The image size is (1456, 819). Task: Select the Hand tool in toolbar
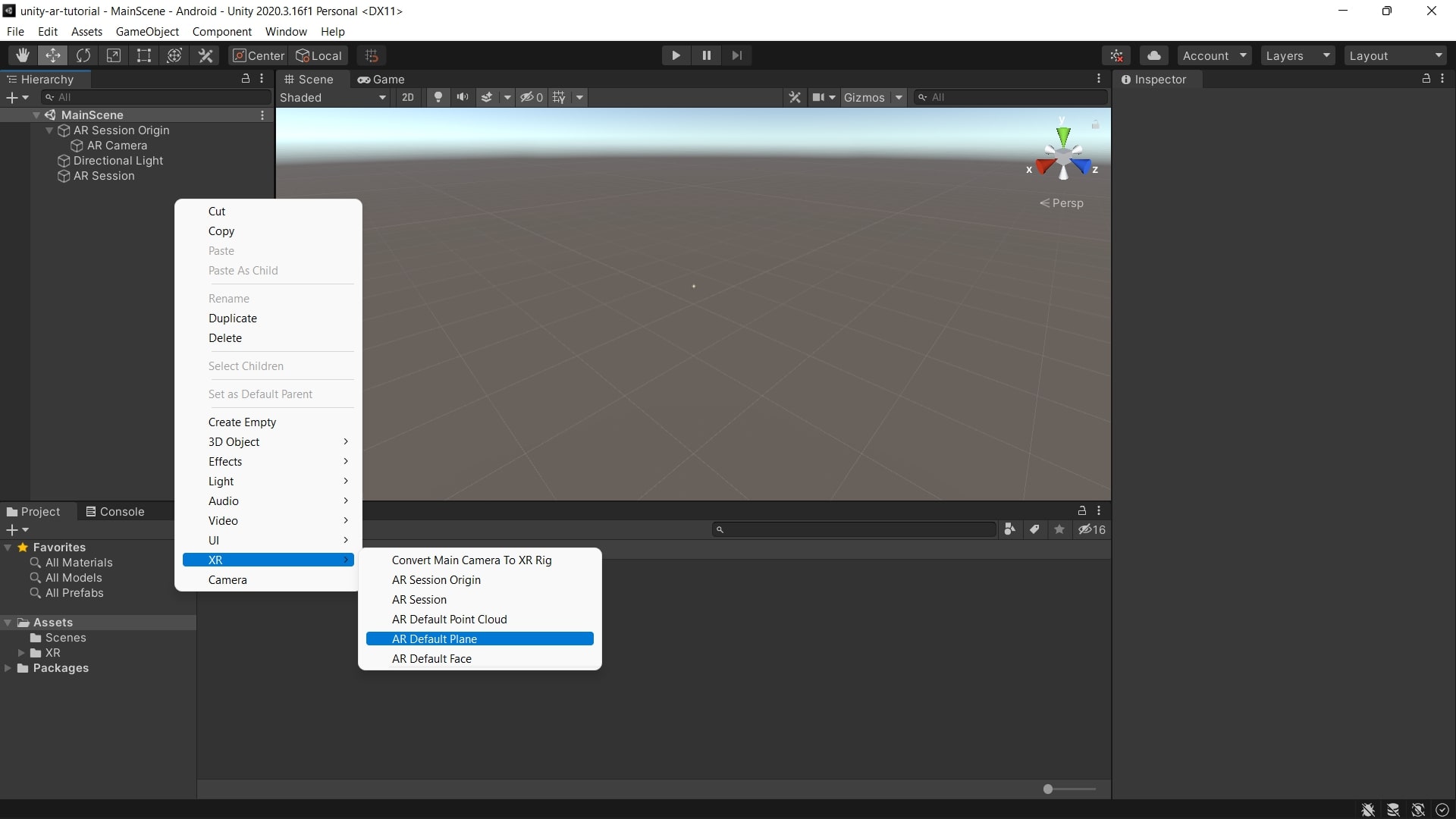point(23,55)
